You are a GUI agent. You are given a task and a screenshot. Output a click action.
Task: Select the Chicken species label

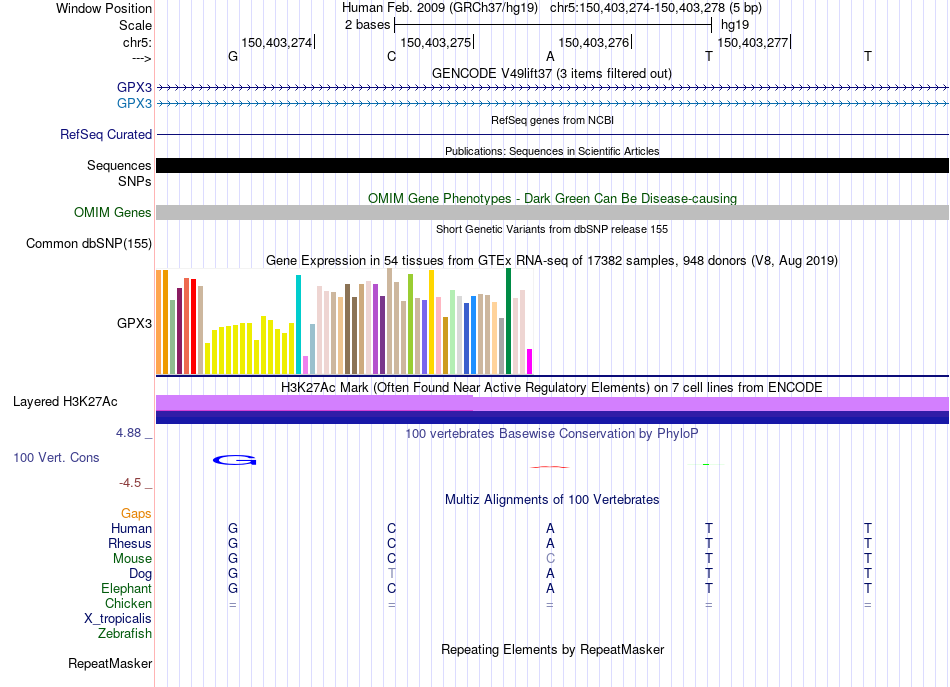click(x=128, y=603)
